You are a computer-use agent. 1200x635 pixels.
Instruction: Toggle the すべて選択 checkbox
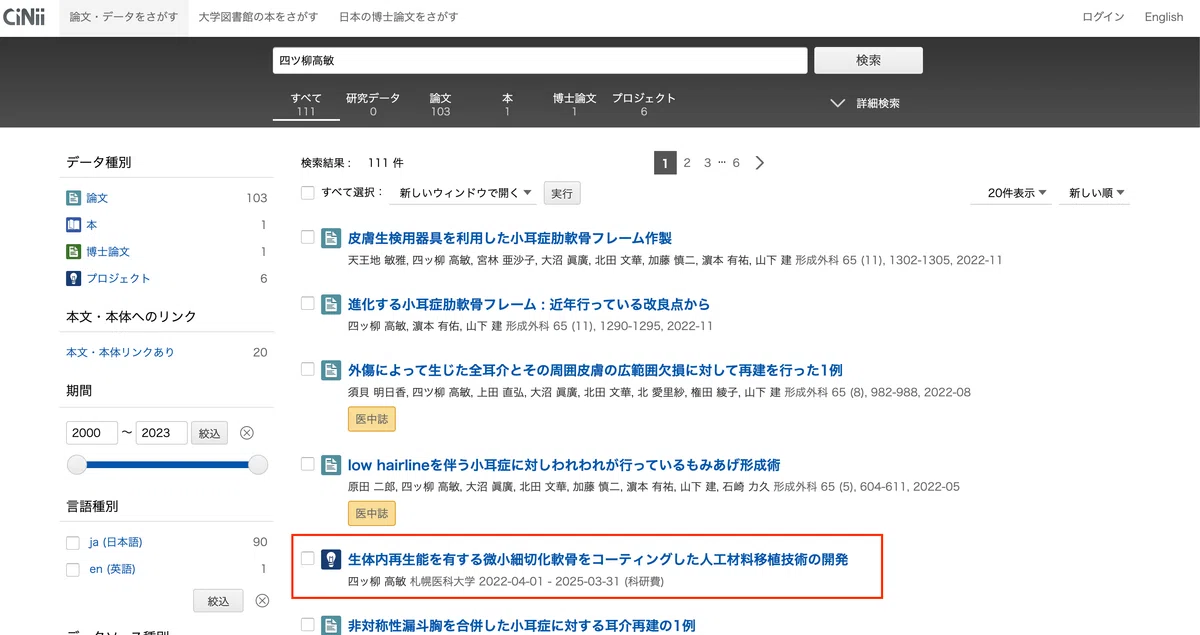point(308,192)
